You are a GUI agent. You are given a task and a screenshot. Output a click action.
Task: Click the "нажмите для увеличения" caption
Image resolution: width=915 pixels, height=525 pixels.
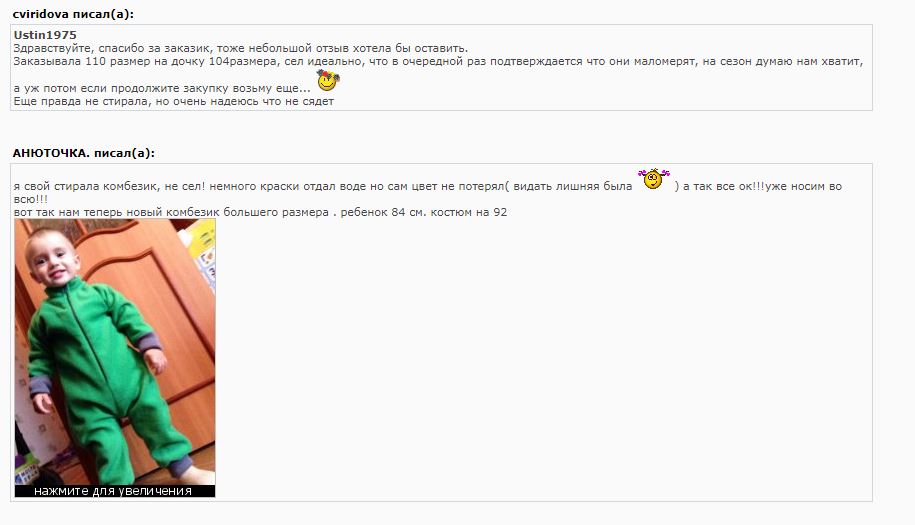(x=113, y=491)
